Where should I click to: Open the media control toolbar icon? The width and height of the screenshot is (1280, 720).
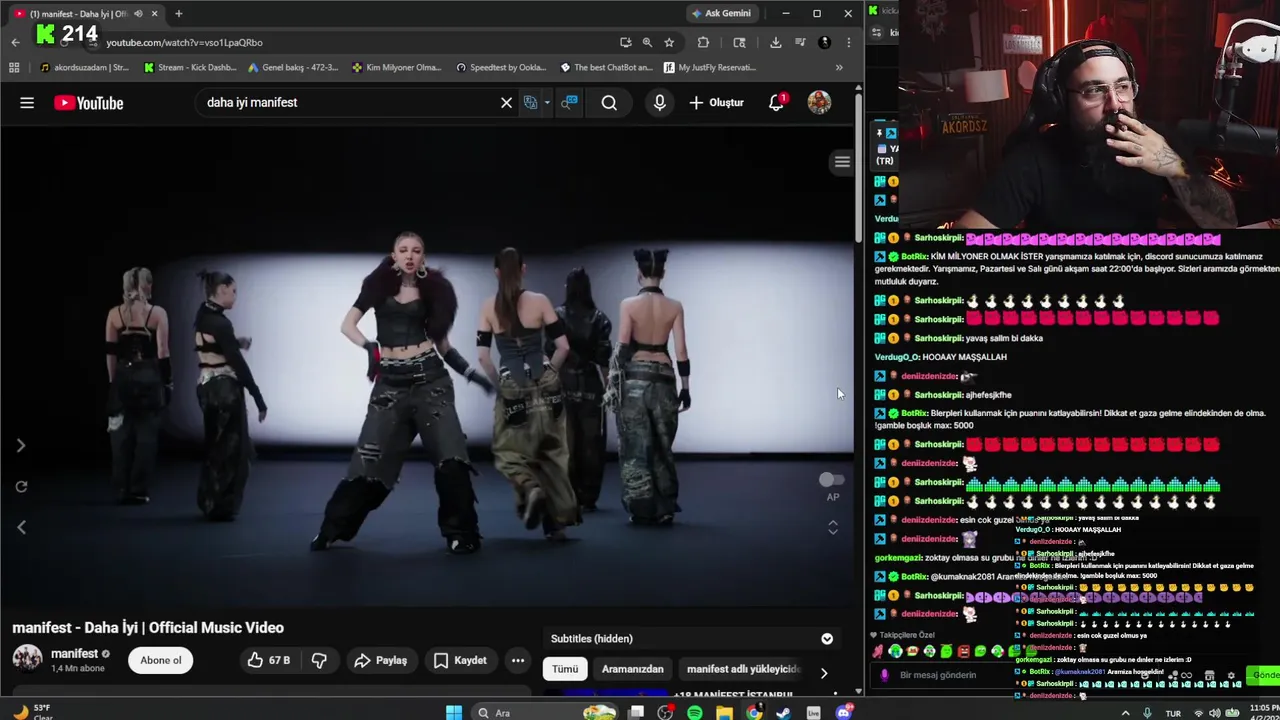[799, 42]
